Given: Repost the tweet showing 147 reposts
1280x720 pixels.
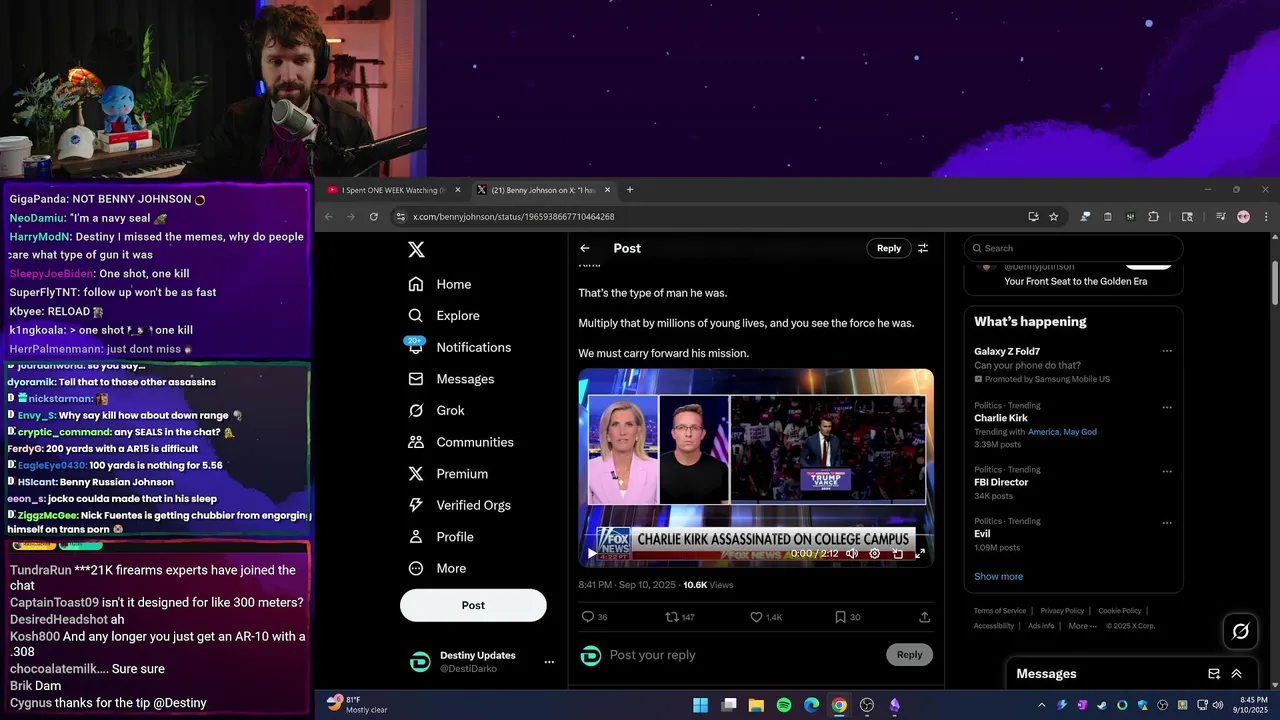Looking at the screenshot, I should 680,617.
